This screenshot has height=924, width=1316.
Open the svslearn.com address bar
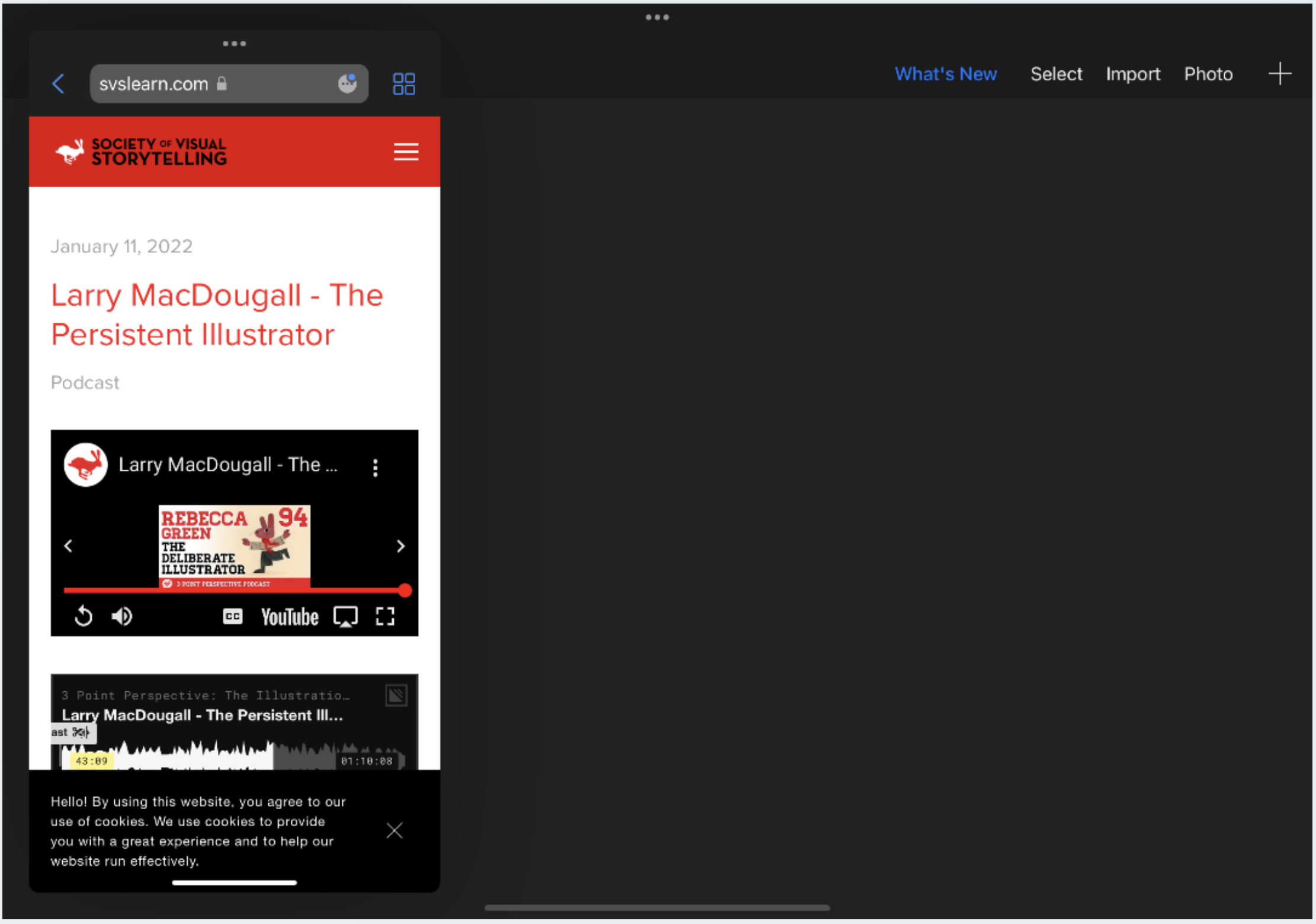(229, 84)
